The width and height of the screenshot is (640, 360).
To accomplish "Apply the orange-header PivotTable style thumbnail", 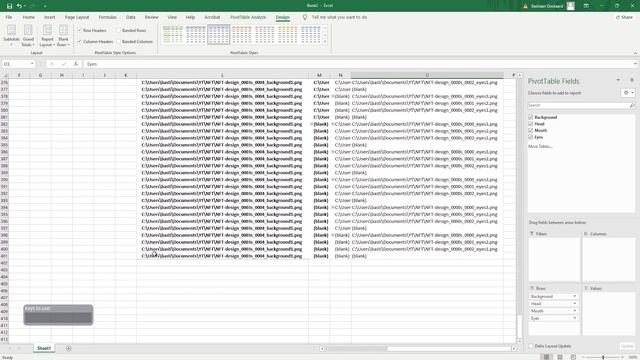I will (x=242, y=35).
